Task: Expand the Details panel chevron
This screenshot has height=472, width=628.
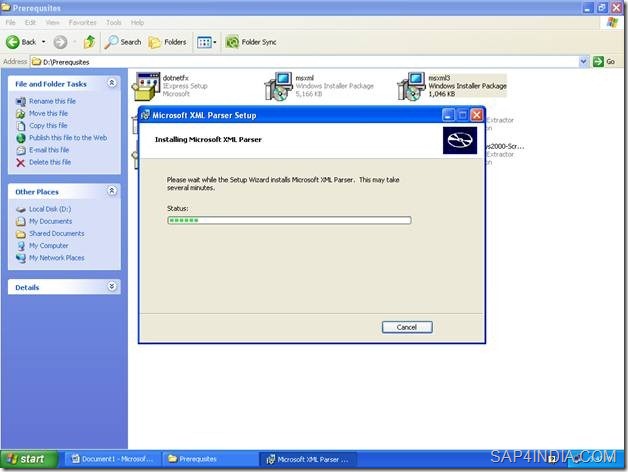Action: pyautogui.click(x=112, y=286)
